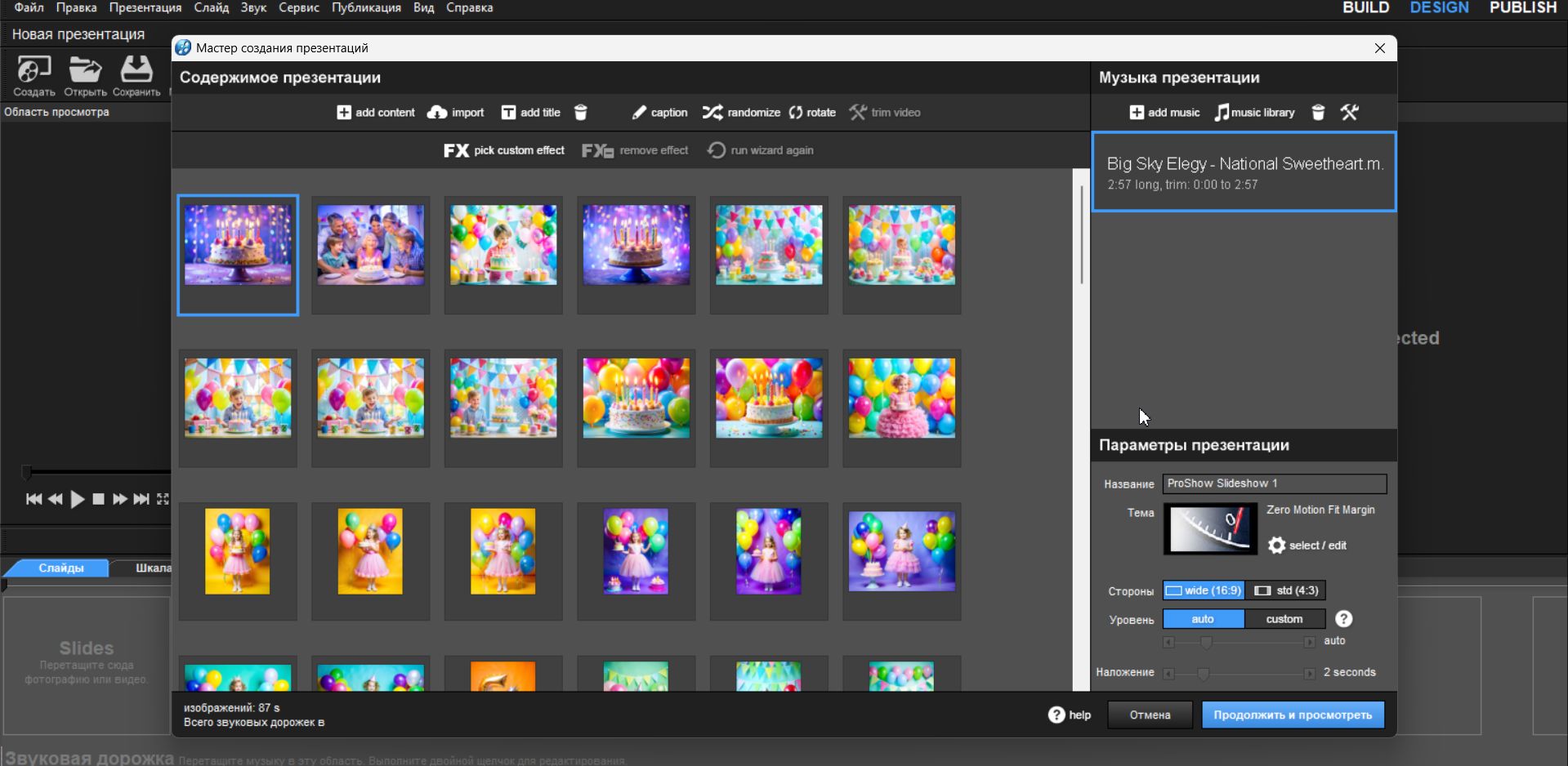1568x766 pixels.
Task: Click the Создать toolbar icon
Action: click(x=34, y=76)
